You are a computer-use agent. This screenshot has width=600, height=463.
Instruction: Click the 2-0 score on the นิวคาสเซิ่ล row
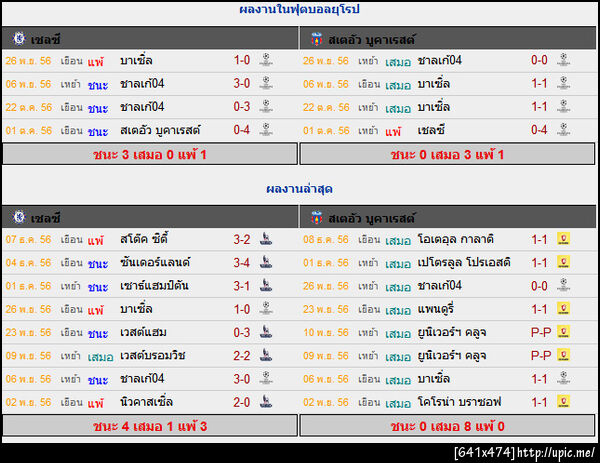[242, 402]
